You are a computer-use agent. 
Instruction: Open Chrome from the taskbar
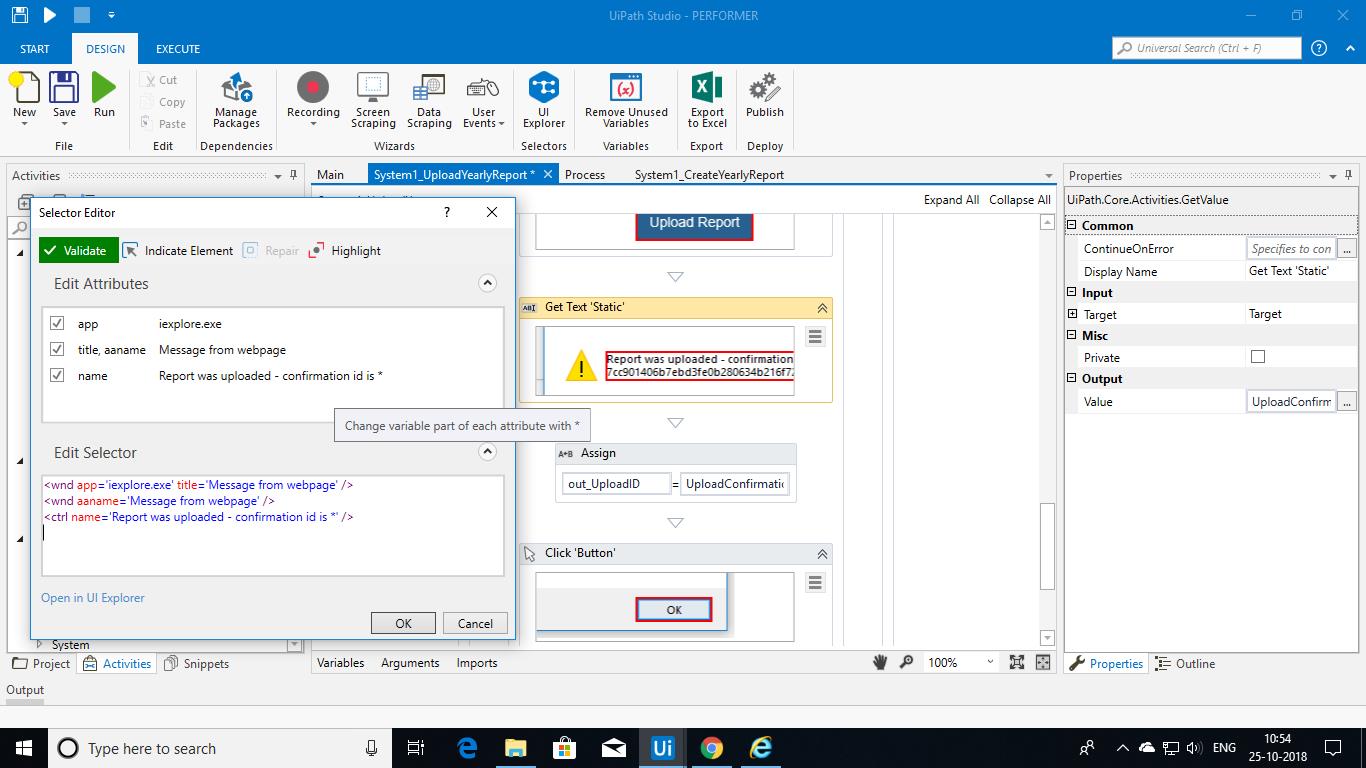click(x=711, y=748)
